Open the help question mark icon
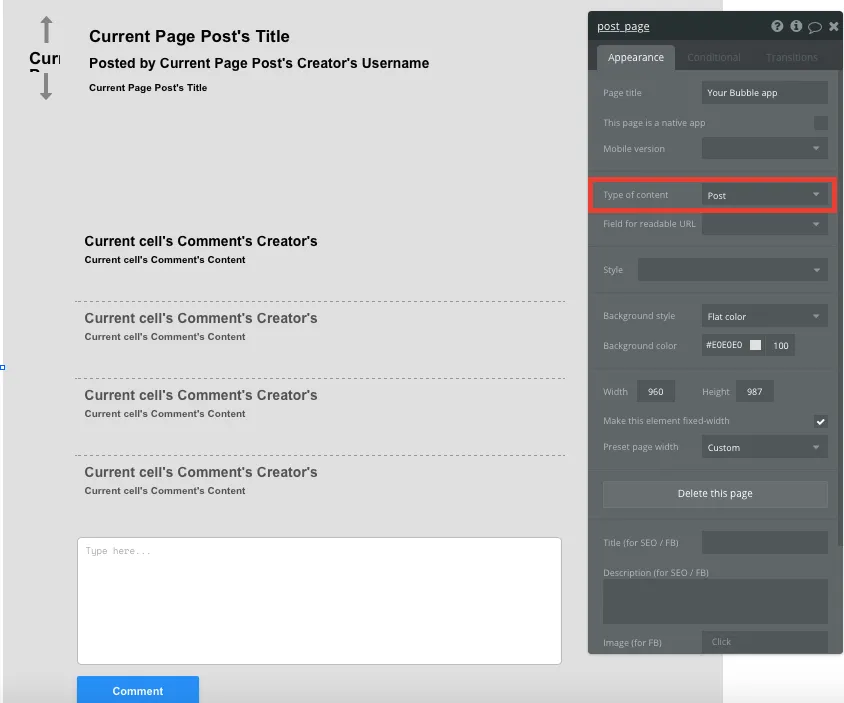The image size is (844, 703). [777, 27]
